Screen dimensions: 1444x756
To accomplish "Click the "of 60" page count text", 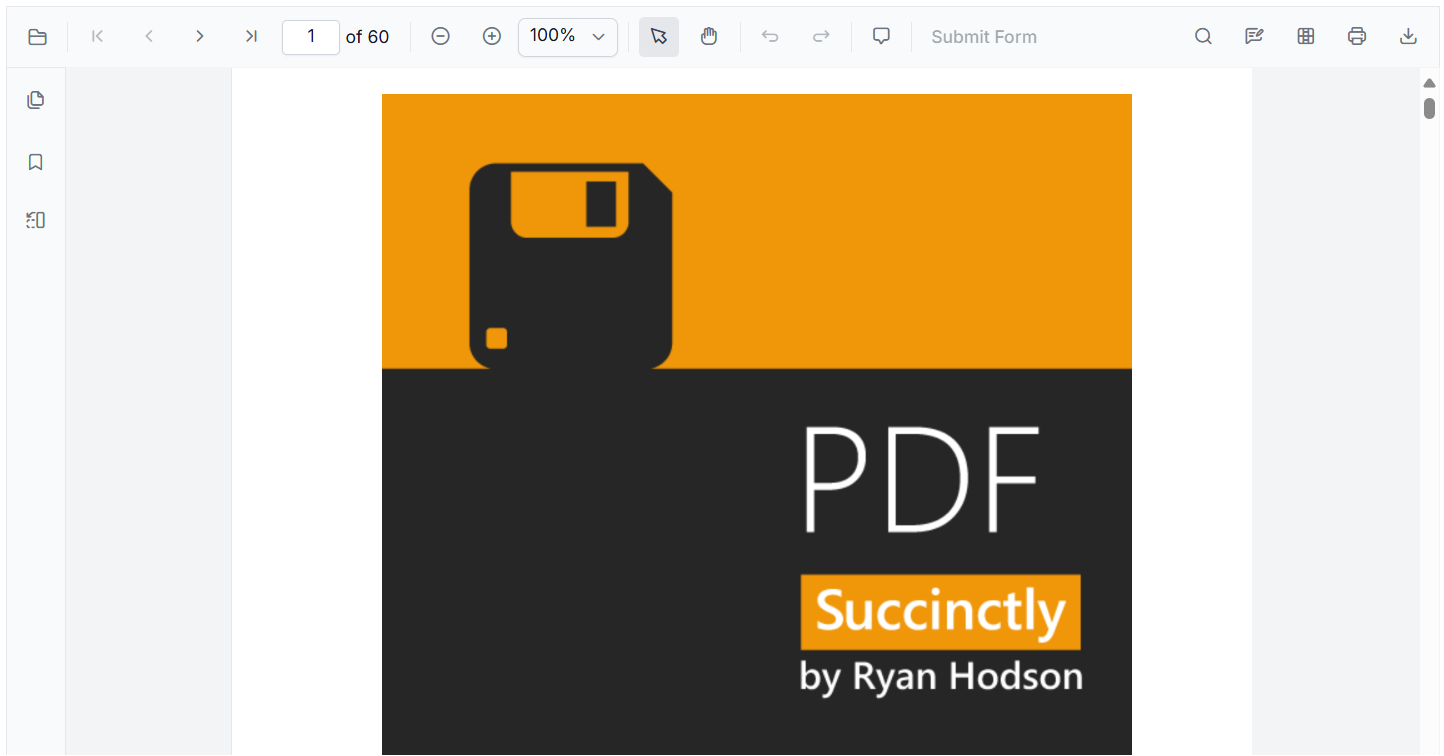I will pos(367,37).
